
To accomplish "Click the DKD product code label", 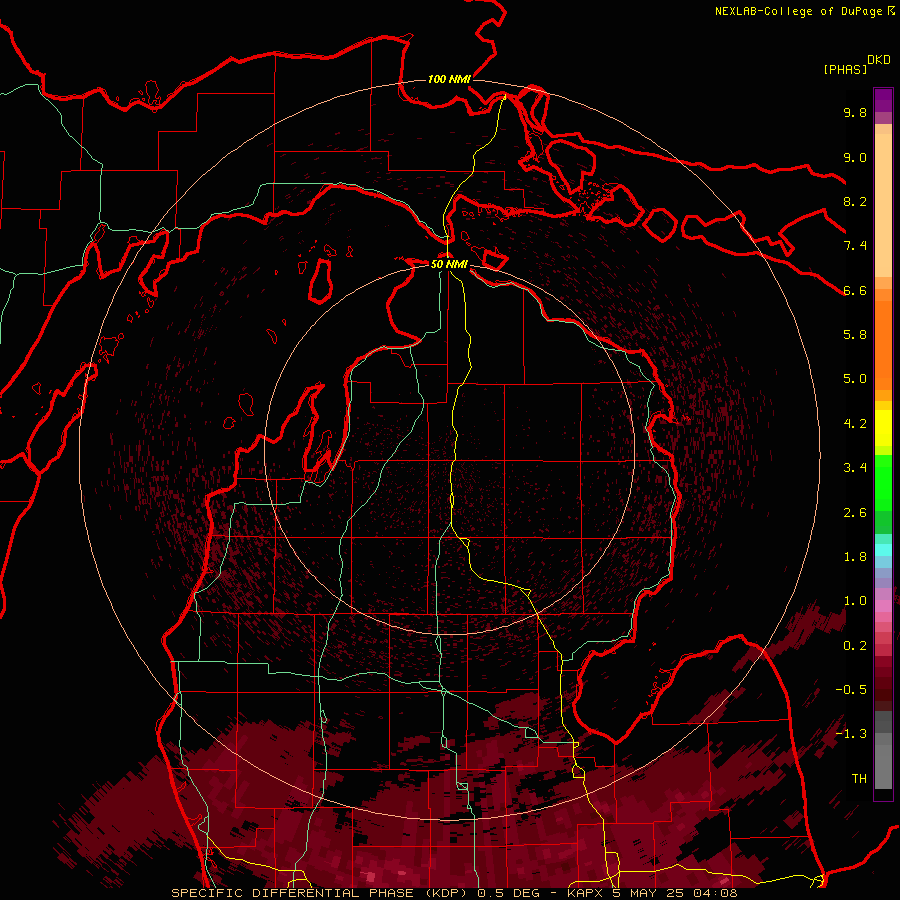I will pyautogui.click(x=879, y=60).
